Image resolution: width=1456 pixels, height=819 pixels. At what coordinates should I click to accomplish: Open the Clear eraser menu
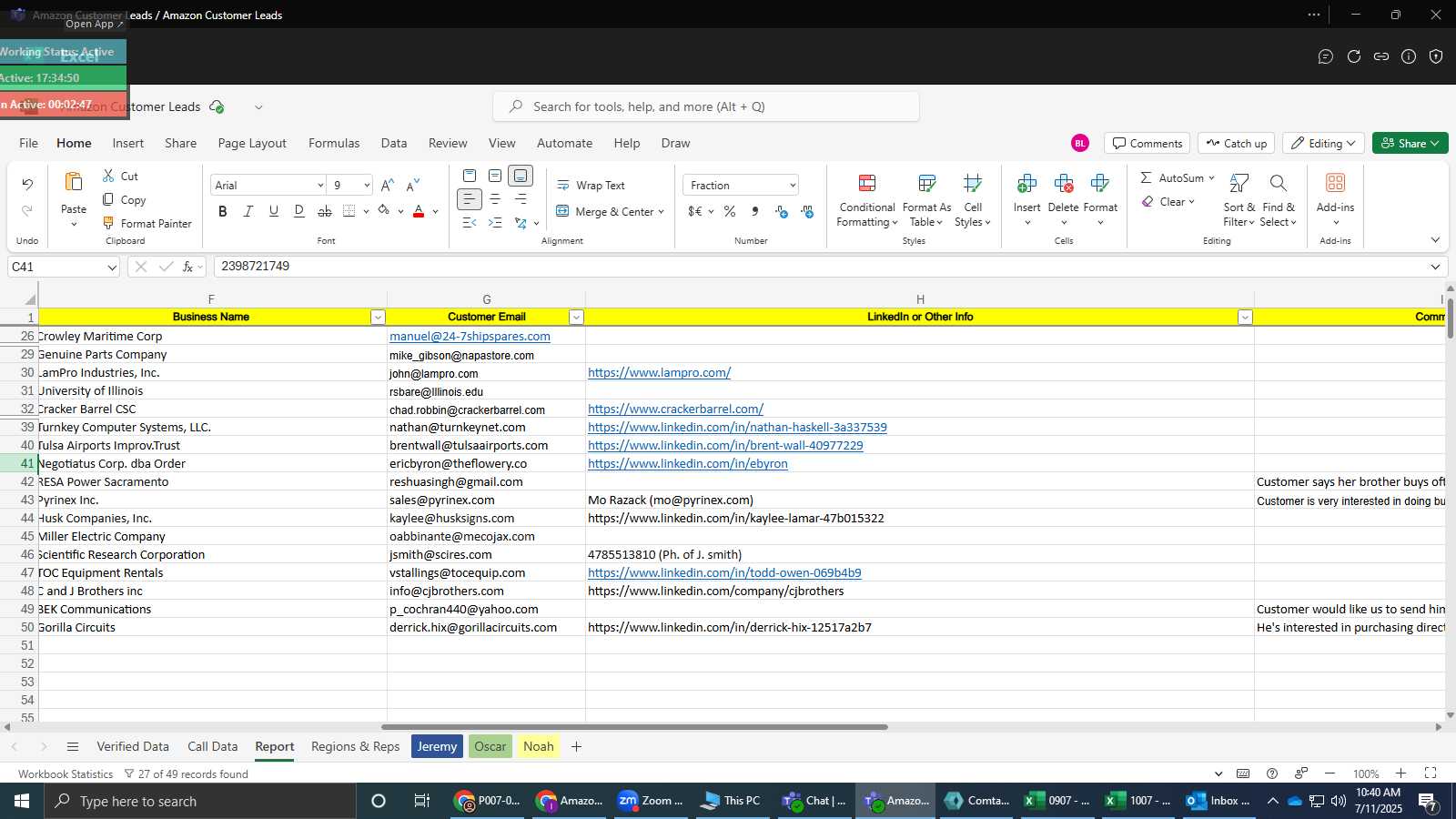tap(1168, 201)
